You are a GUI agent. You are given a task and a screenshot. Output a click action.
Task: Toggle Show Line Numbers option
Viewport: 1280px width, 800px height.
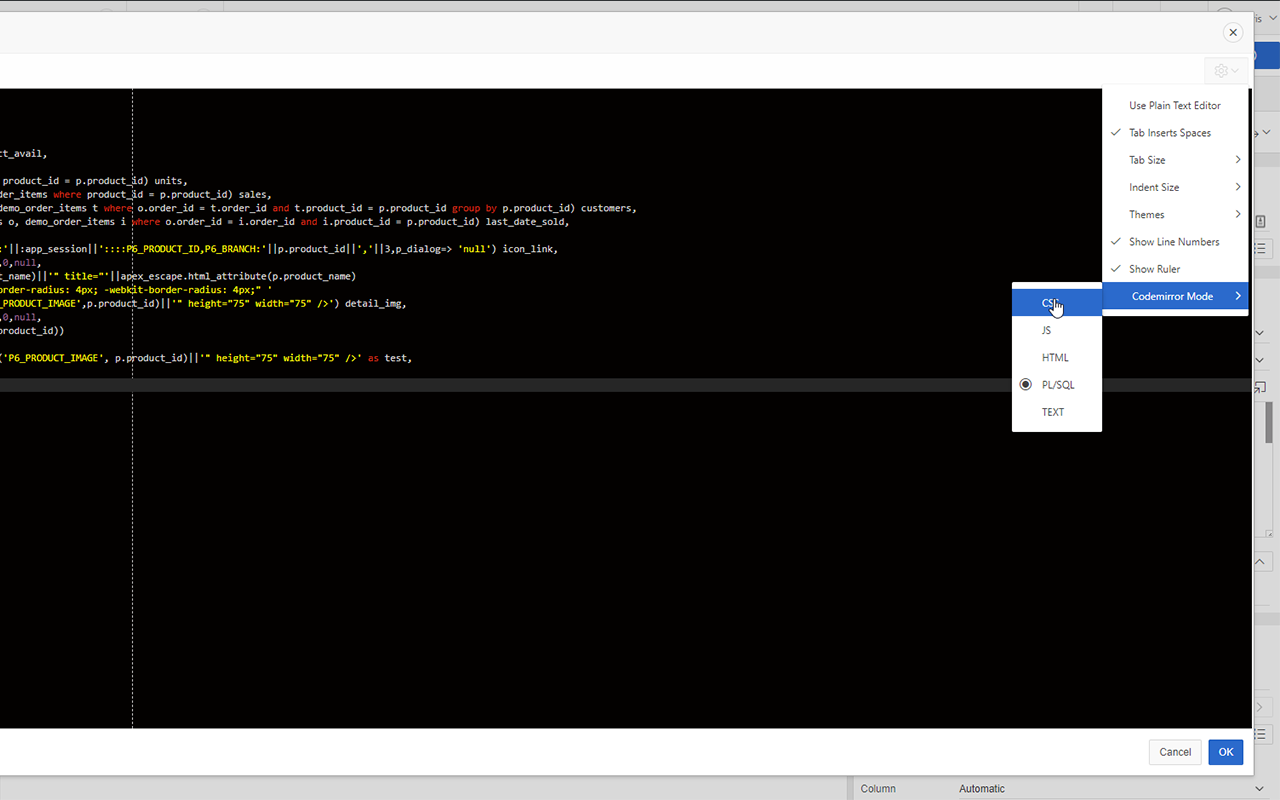pos(1175,242)
